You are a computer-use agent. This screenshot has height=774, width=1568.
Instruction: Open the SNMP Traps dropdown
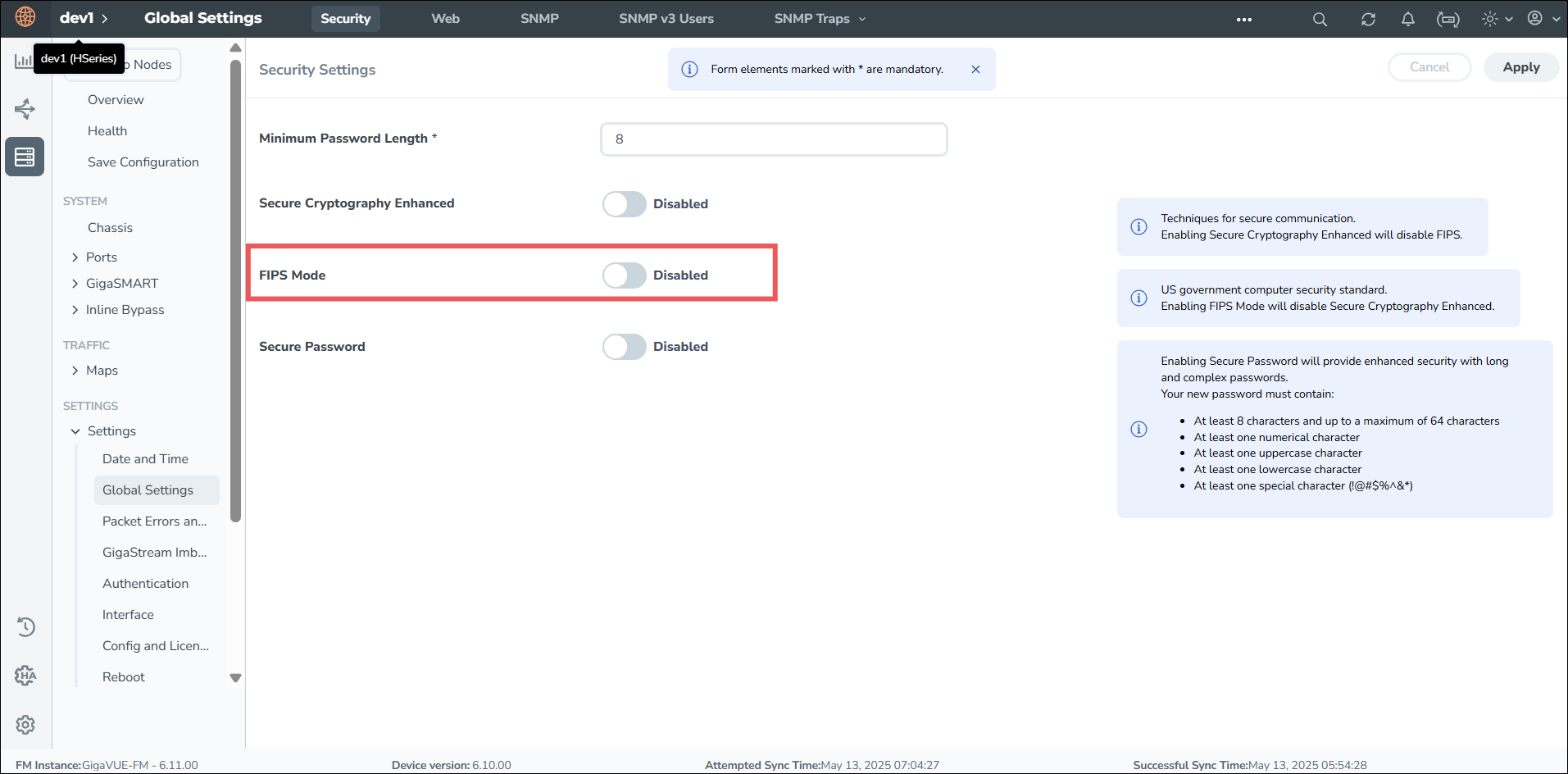819,19
